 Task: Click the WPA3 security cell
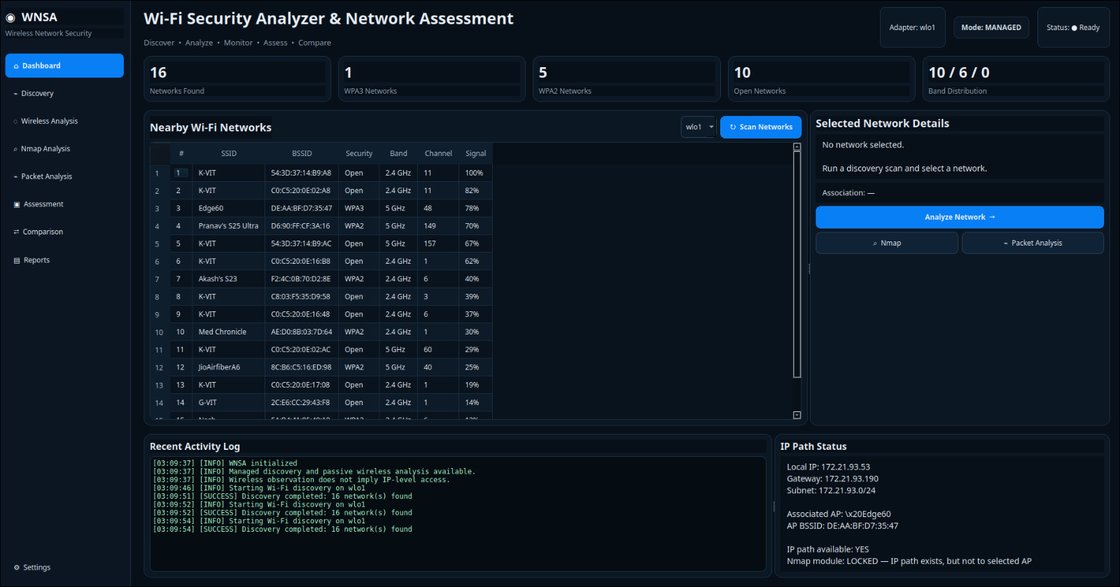click(x=359, y=209)
